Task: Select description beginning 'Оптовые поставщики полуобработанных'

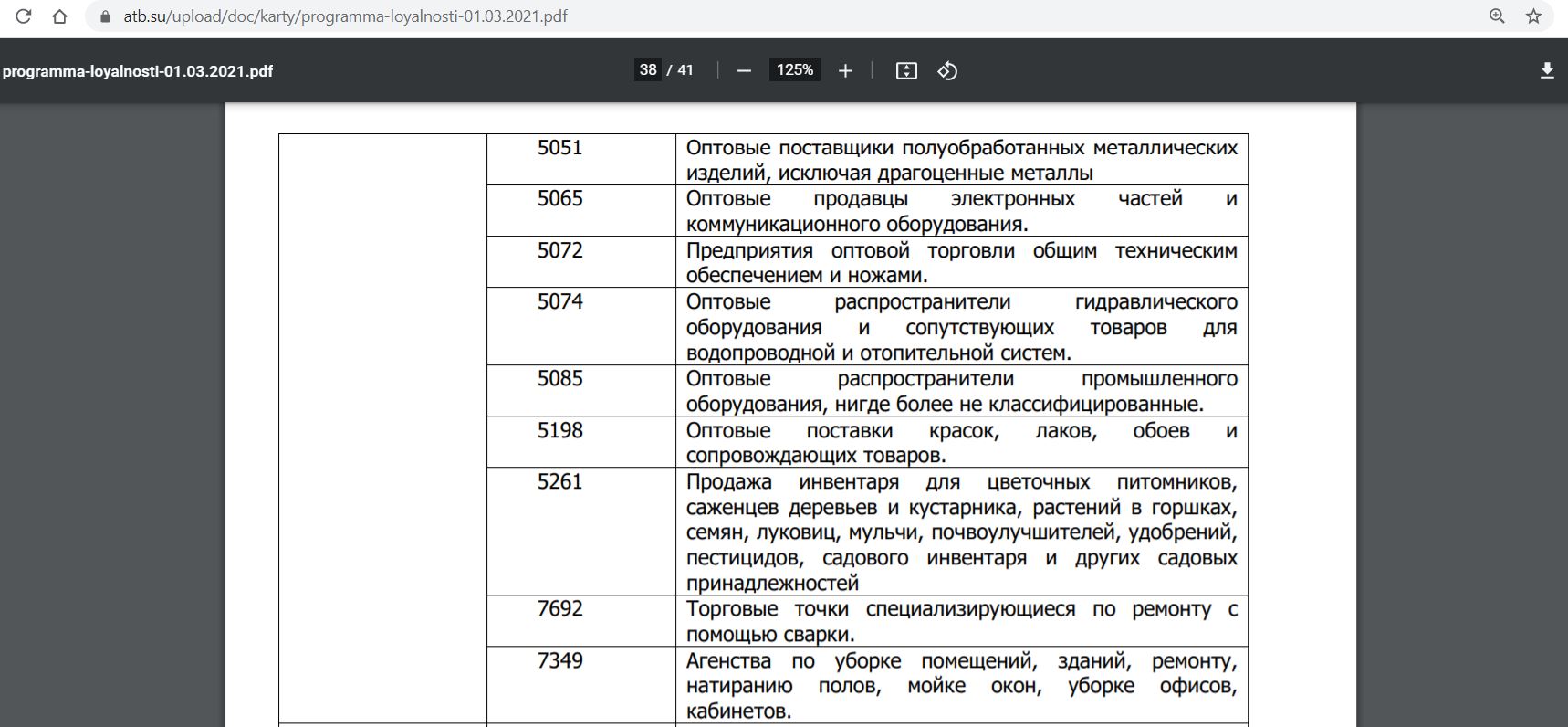Action: [x=962, y=160]
